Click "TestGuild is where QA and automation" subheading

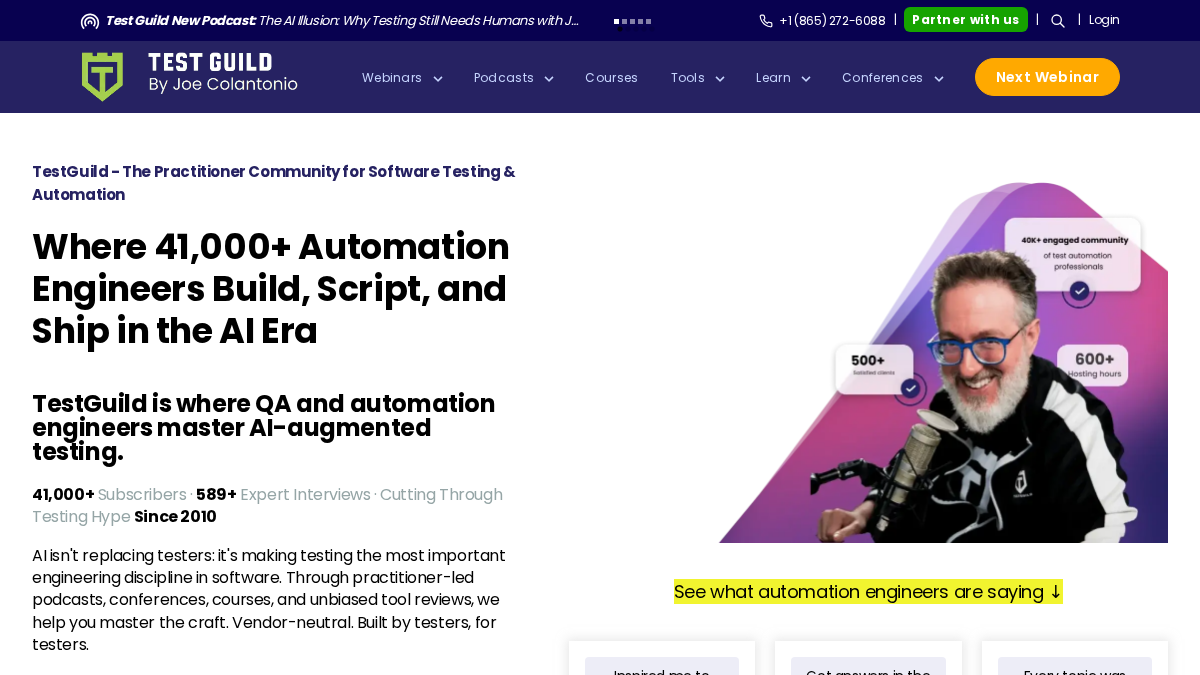point(264,428)
